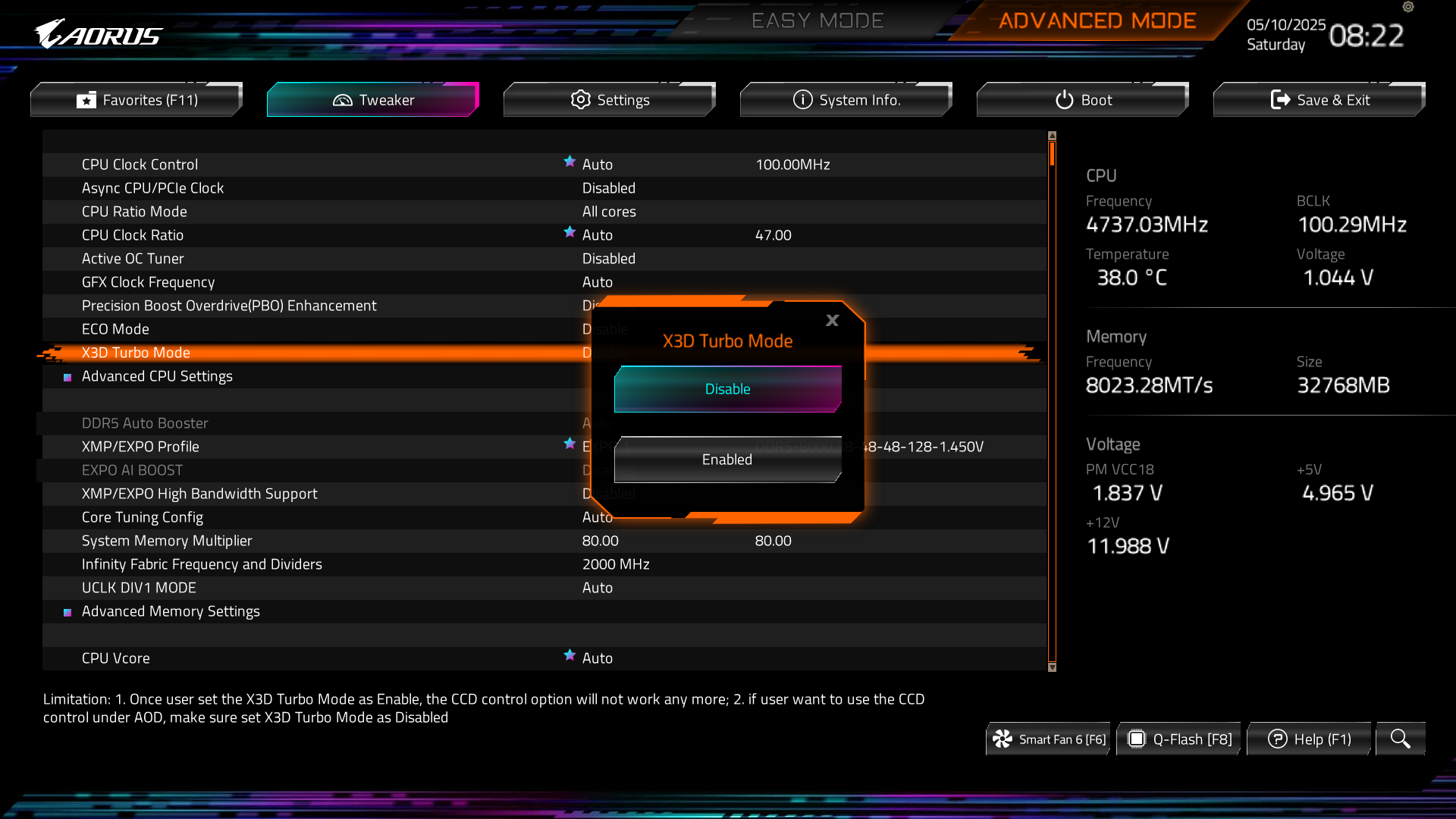Select Disable in X3D Turbo Mode popup
This screenshot has height=819, width=1456.
[x=728, y=389]
